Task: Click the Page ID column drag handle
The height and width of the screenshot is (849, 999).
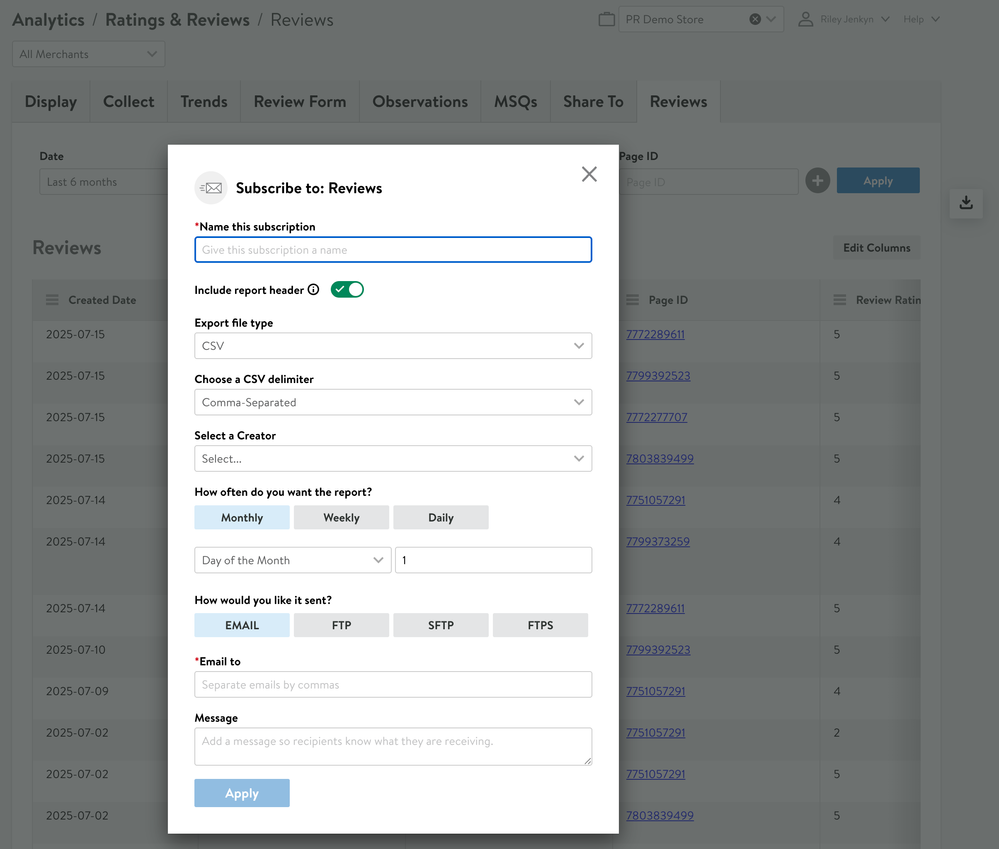Action: (633, 300)
